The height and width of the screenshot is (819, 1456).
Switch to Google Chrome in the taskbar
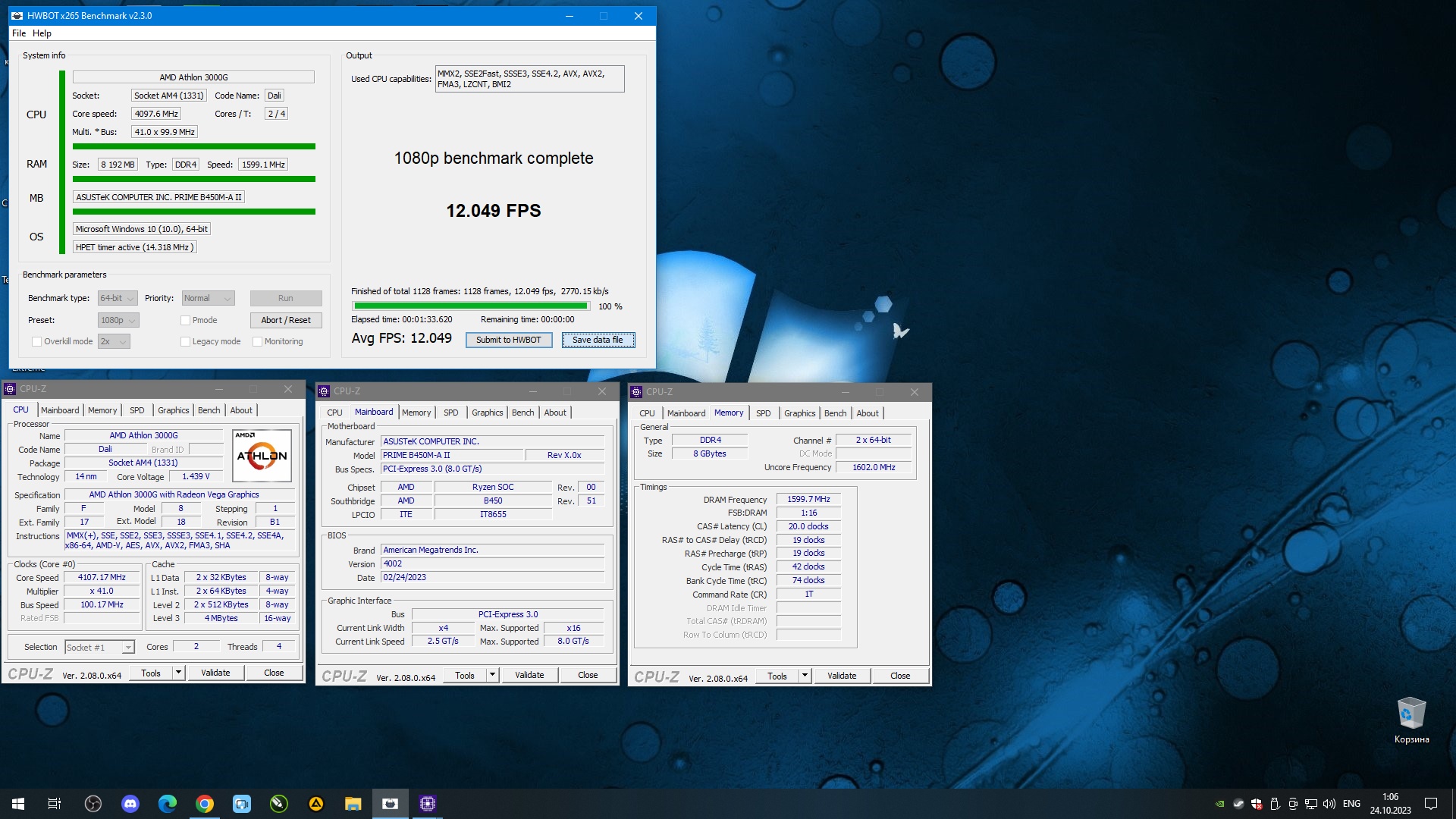205,804
